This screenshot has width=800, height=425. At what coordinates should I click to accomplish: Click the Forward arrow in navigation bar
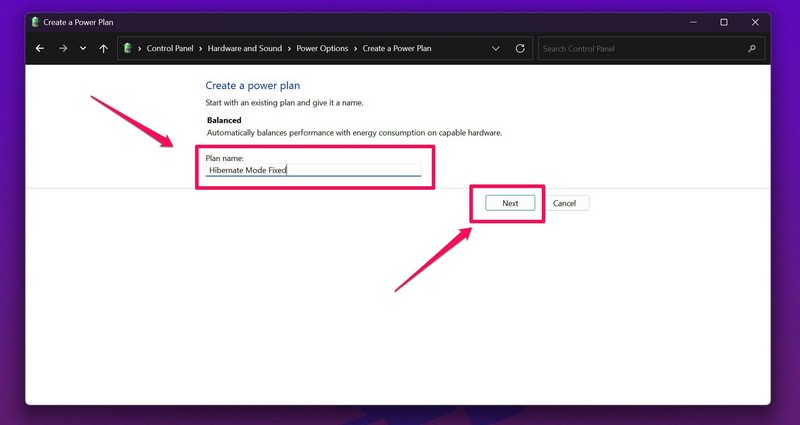(62, 48)
